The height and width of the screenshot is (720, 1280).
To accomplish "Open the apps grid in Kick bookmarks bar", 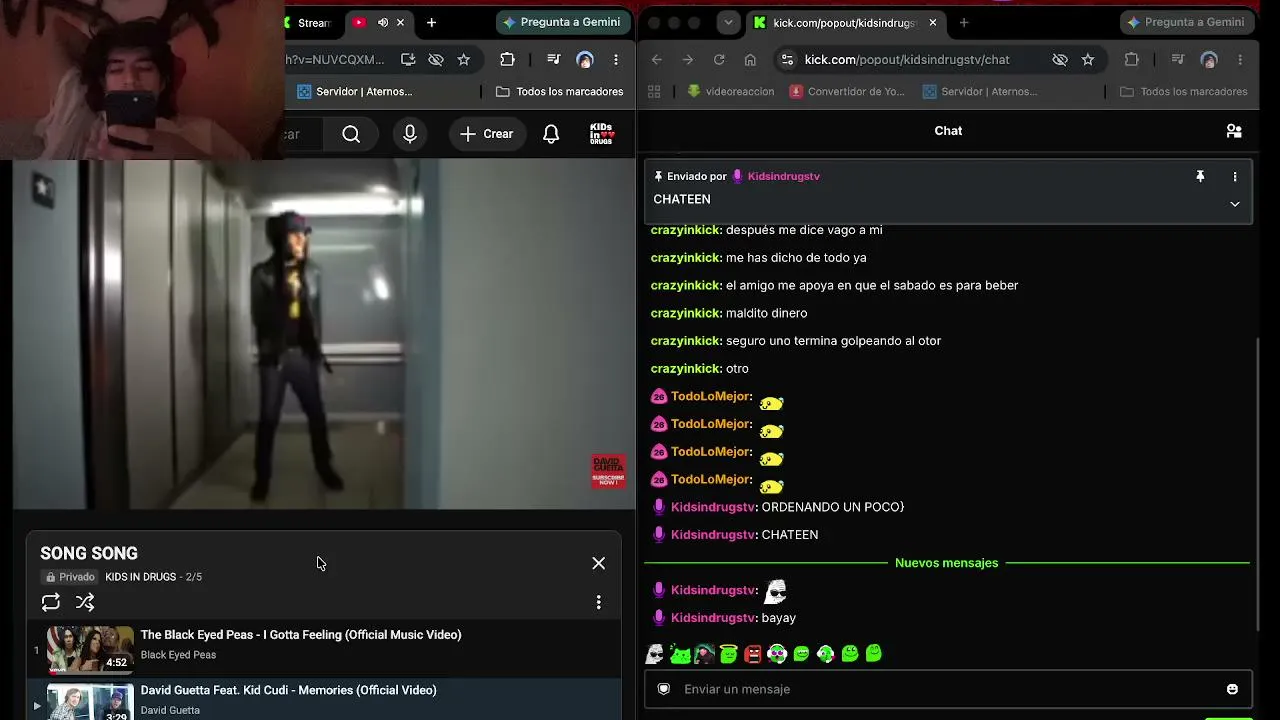I will point(654,92).
